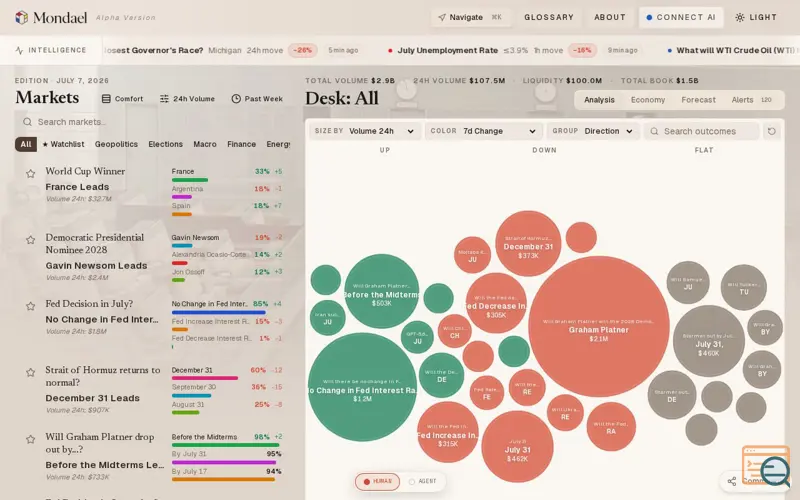Star the Fed Decision in July market
Screen dimensions: 800x500
(31, 306)
